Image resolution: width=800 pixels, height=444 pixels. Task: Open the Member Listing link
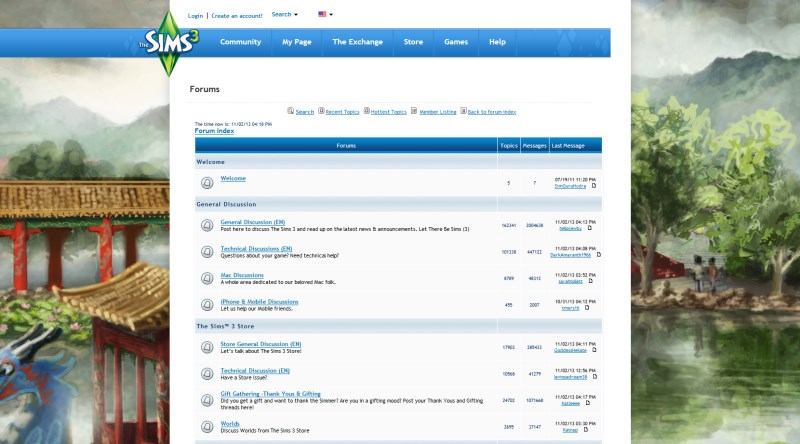[438, 112]
